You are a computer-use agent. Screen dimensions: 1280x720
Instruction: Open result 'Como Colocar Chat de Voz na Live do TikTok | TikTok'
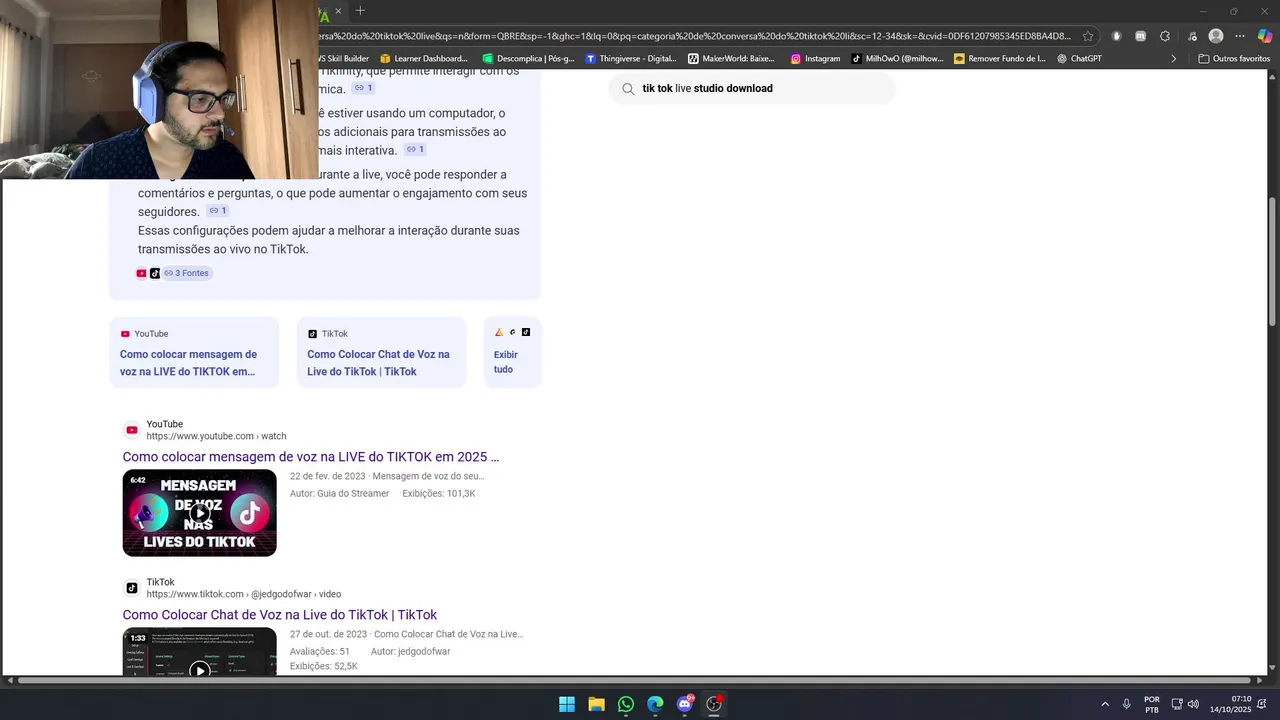click(x=280, y=615)
